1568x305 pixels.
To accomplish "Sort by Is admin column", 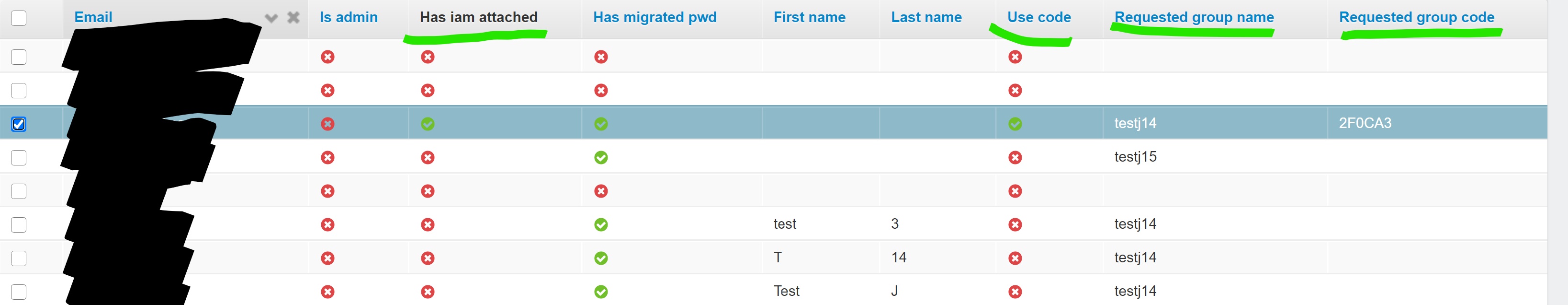I will click(x=348, y=17).
